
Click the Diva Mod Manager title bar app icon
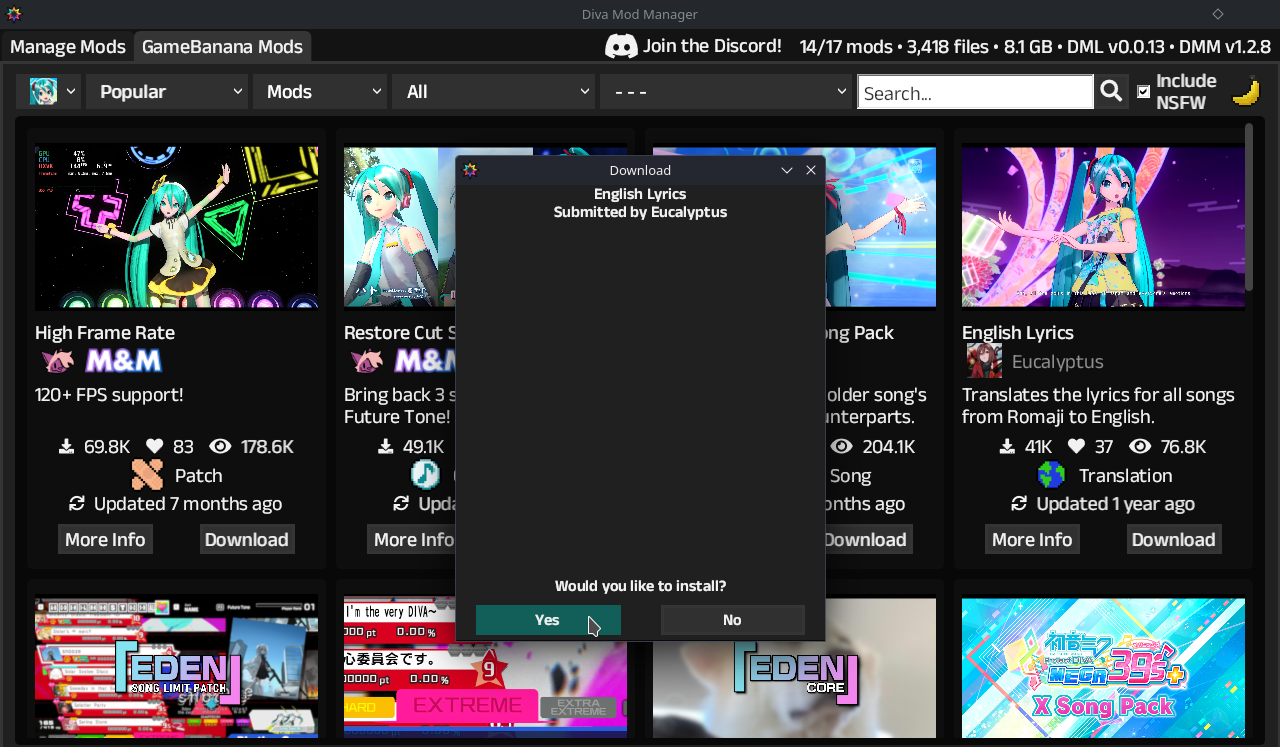[14, 14]
